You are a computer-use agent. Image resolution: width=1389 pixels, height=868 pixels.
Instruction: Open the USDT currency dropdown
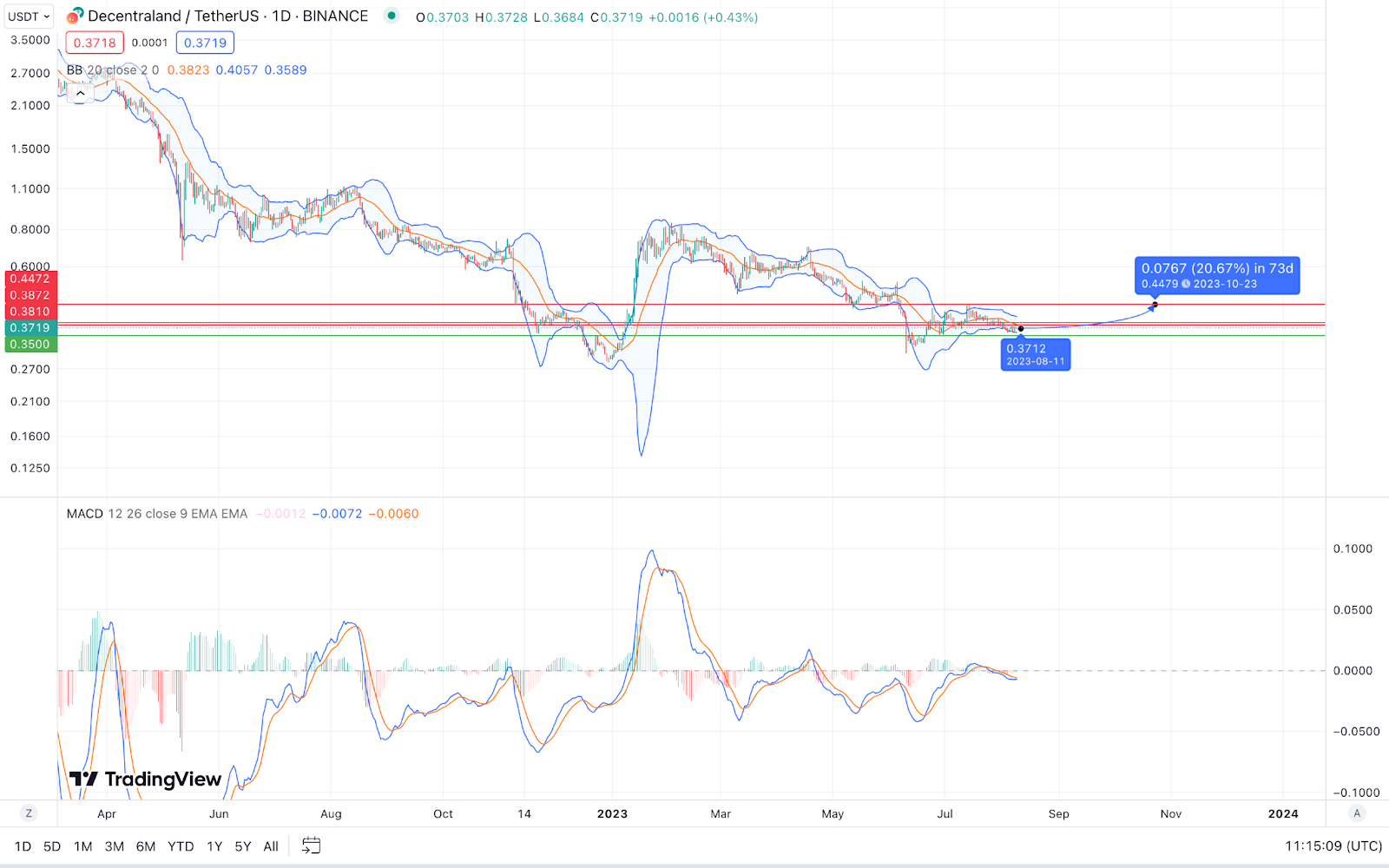29,16
